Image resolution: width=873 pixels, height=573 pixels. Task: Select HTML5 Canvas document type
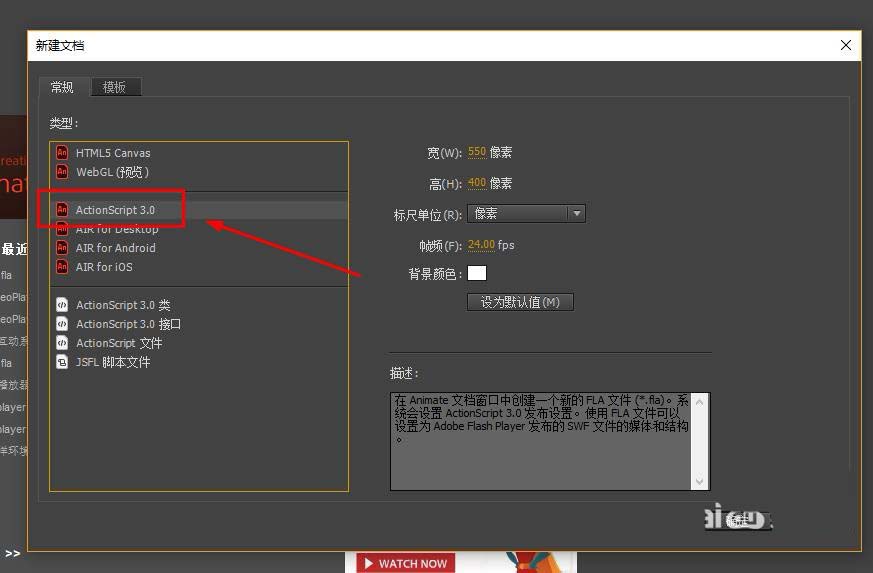click(199, 153)
